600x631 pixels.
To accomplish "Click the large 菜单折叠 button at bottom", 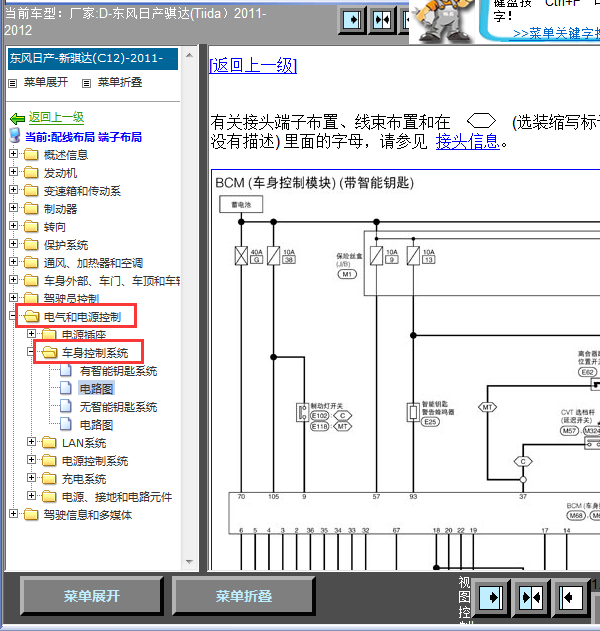I will coord(243,596).
